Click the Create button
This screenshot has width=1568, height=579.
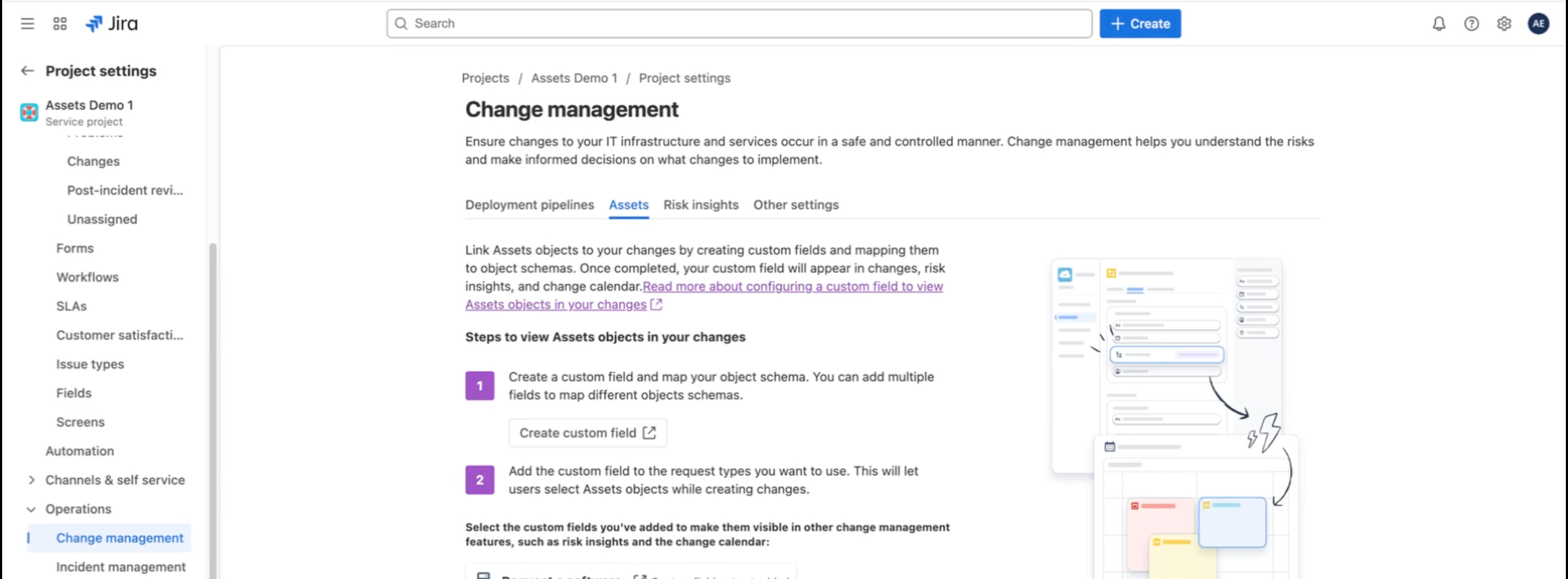tap(1140, 23)
